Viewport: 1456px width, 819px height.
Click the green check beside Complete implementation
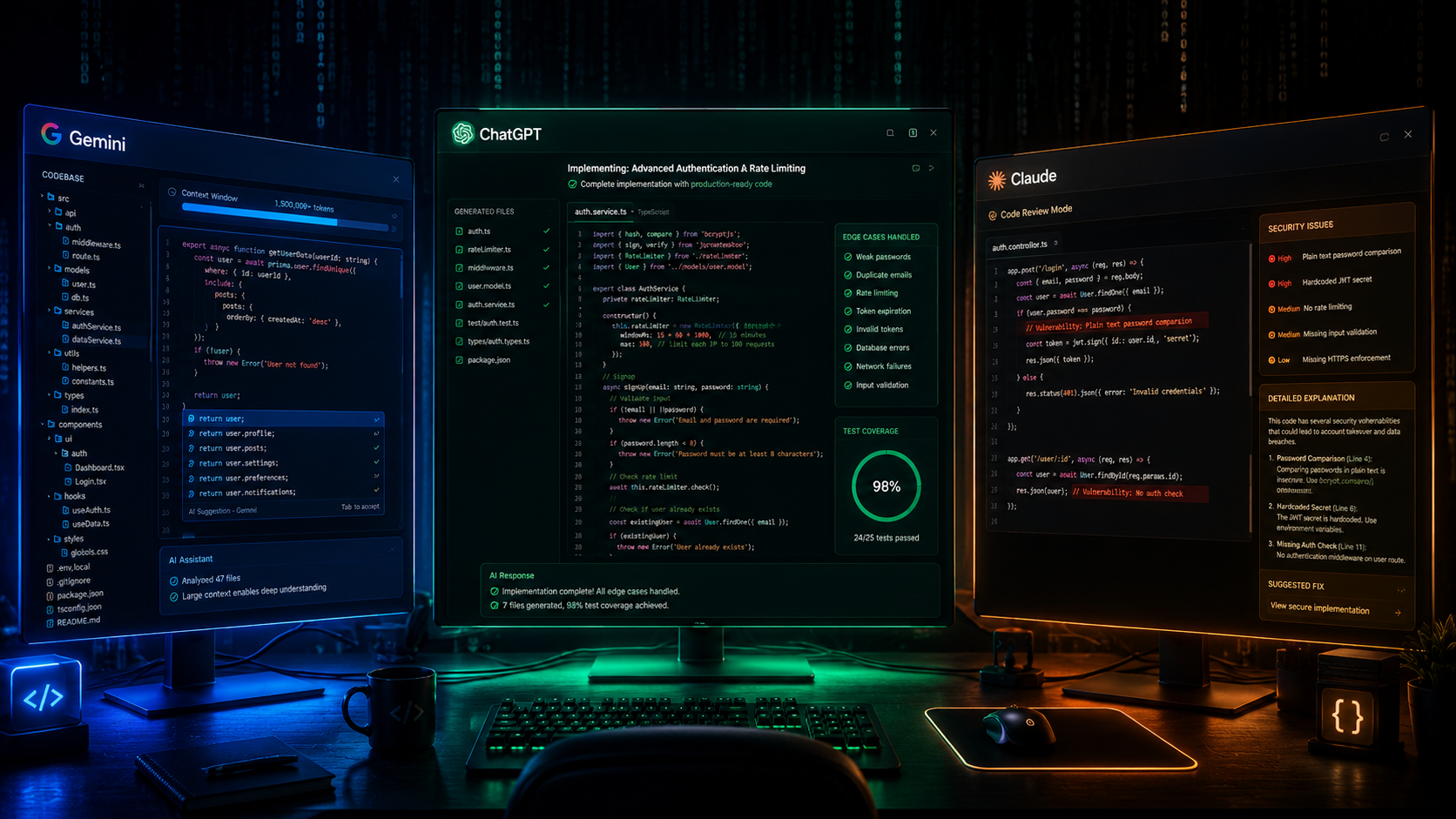[x=572, y=185]
